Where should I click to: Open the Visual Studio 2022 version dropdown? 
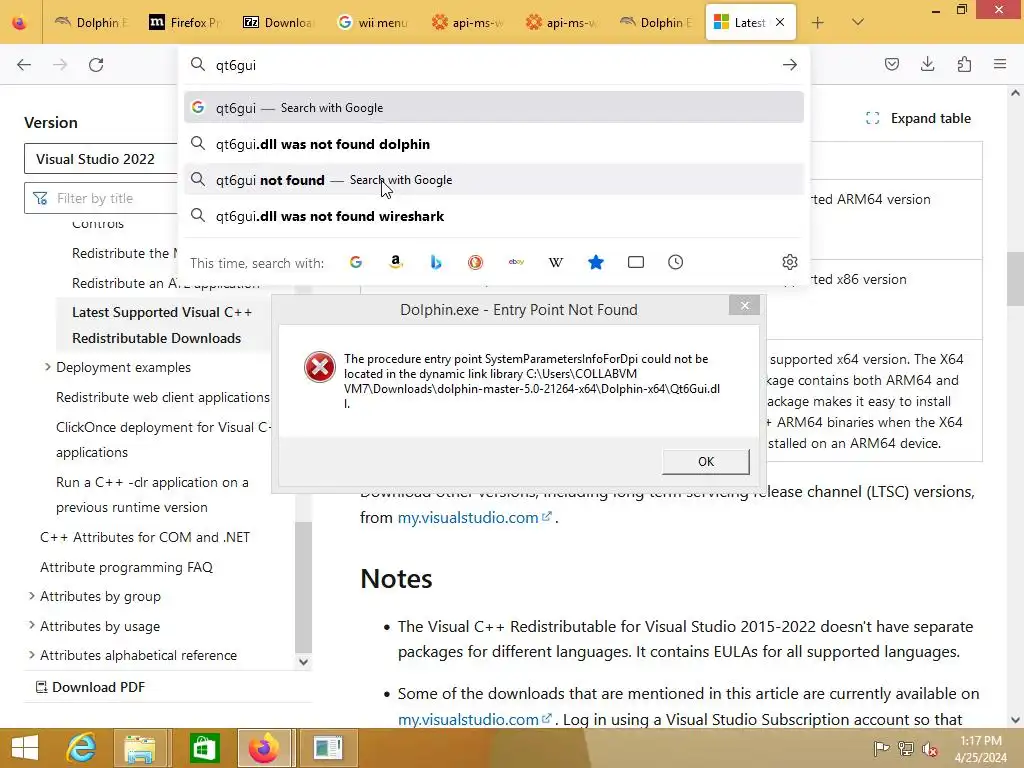pos(101,159)
